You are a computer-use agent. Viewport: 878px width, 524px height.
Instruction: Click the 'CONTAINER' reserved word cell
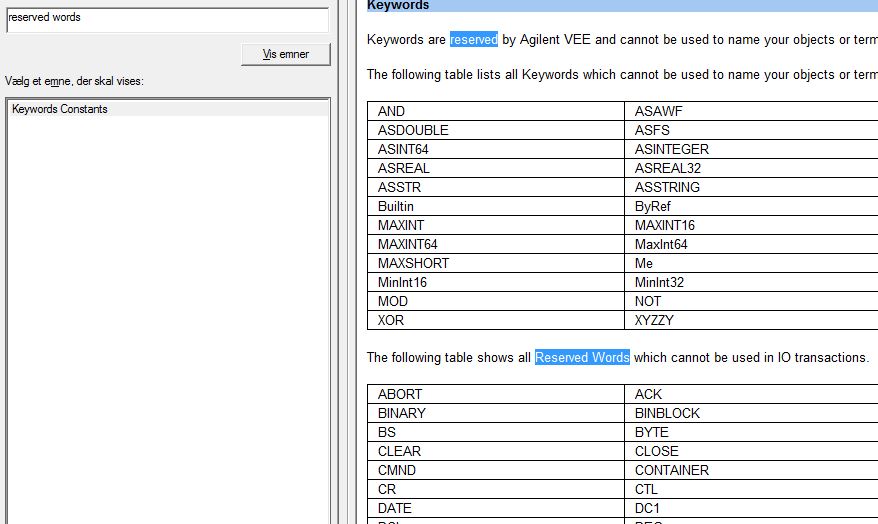tap(671, 471)
